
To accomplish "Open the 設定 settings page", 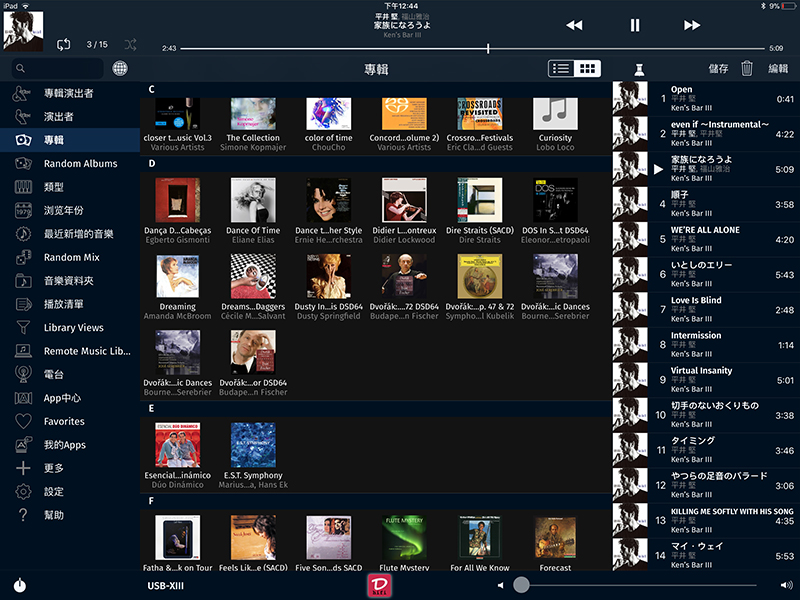I will 54,492.
